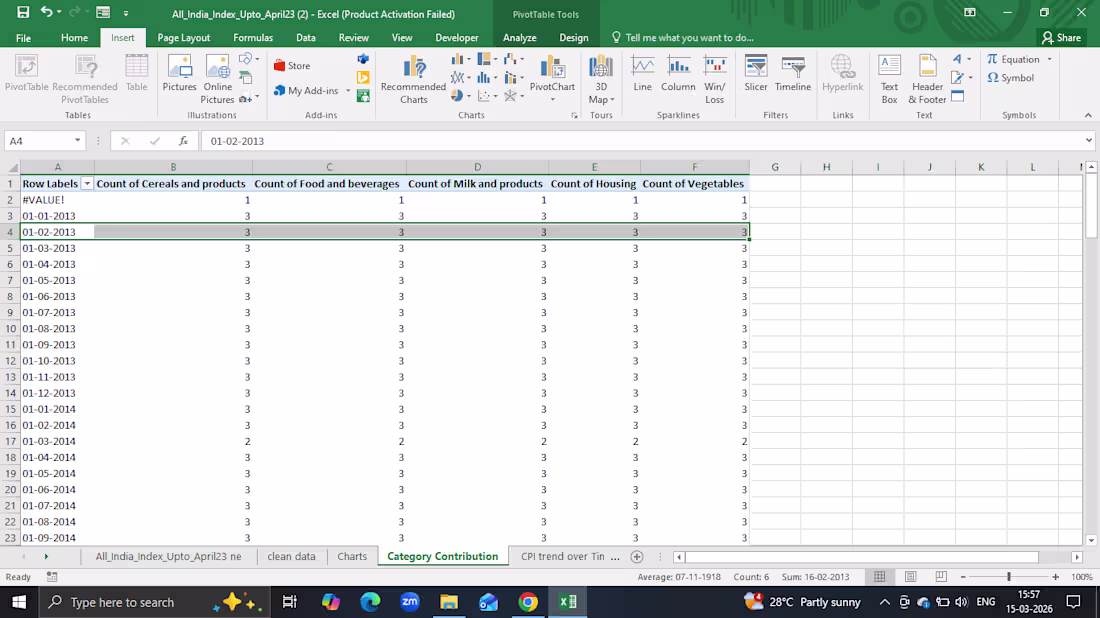This screenshot has width=1100, height=618.
Task: Click the Windows taskbar search box
Action: [152, 602]
